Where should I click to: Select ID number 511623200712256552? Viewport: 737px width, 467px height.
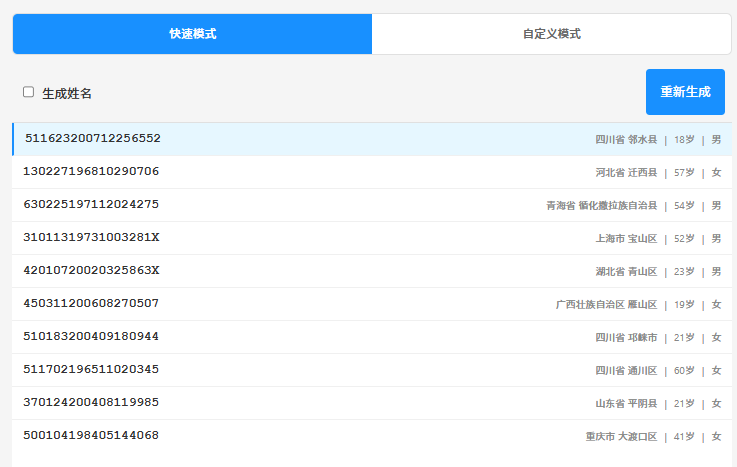click(92, 139)
